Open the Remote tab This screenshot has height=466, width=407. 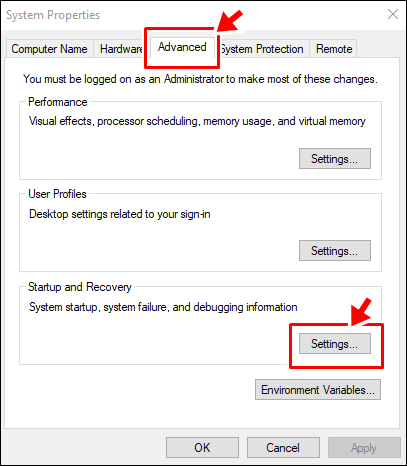(334, 49)
